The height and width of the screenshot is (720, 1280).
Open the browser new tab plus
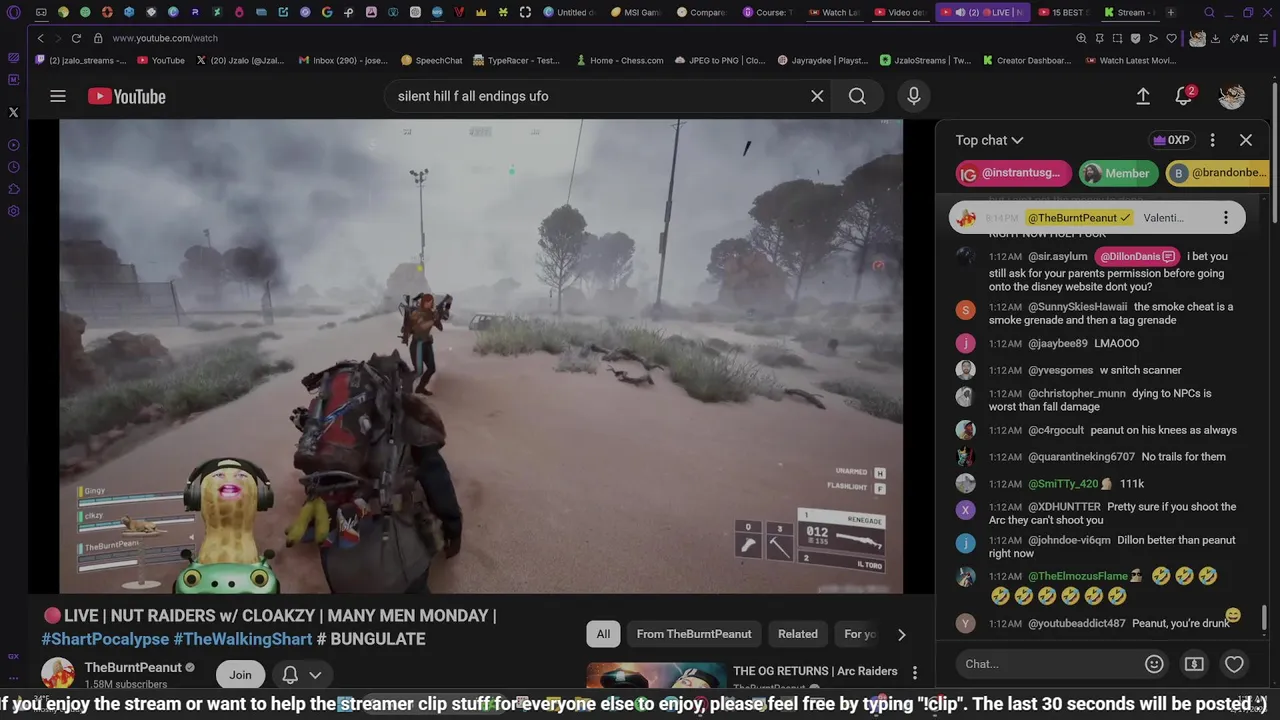(x=1170, y=12)
